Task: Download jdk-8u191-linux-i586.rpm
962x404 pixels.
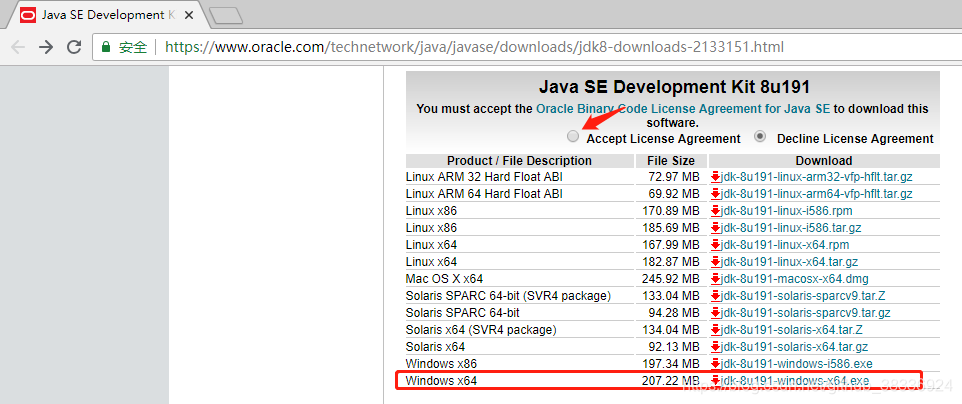Action: click(x=787, y=211)
